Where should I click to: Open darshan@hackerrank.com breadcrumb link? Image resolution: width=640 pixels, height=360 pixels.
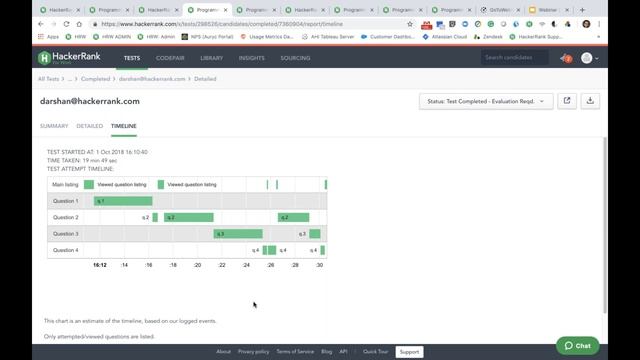coord(152,79)
